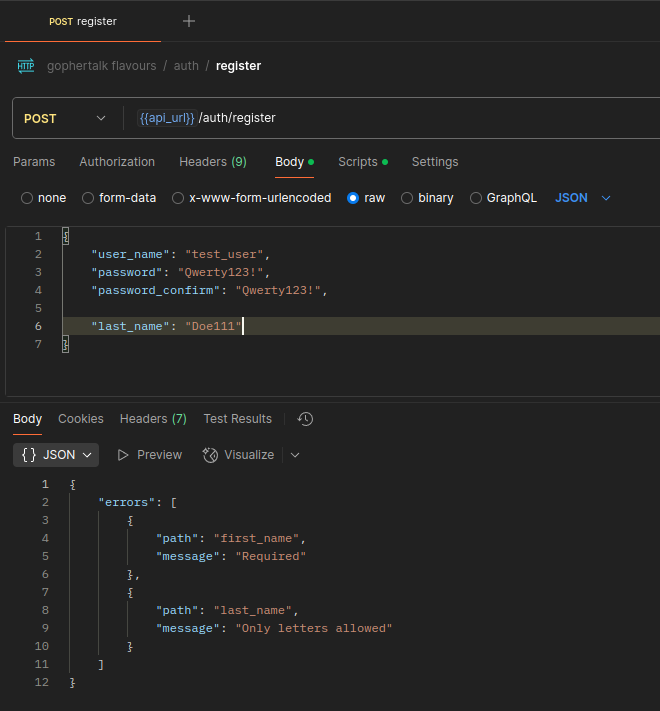
Task: Open the POST method dropdown
Action: [64, 118]
